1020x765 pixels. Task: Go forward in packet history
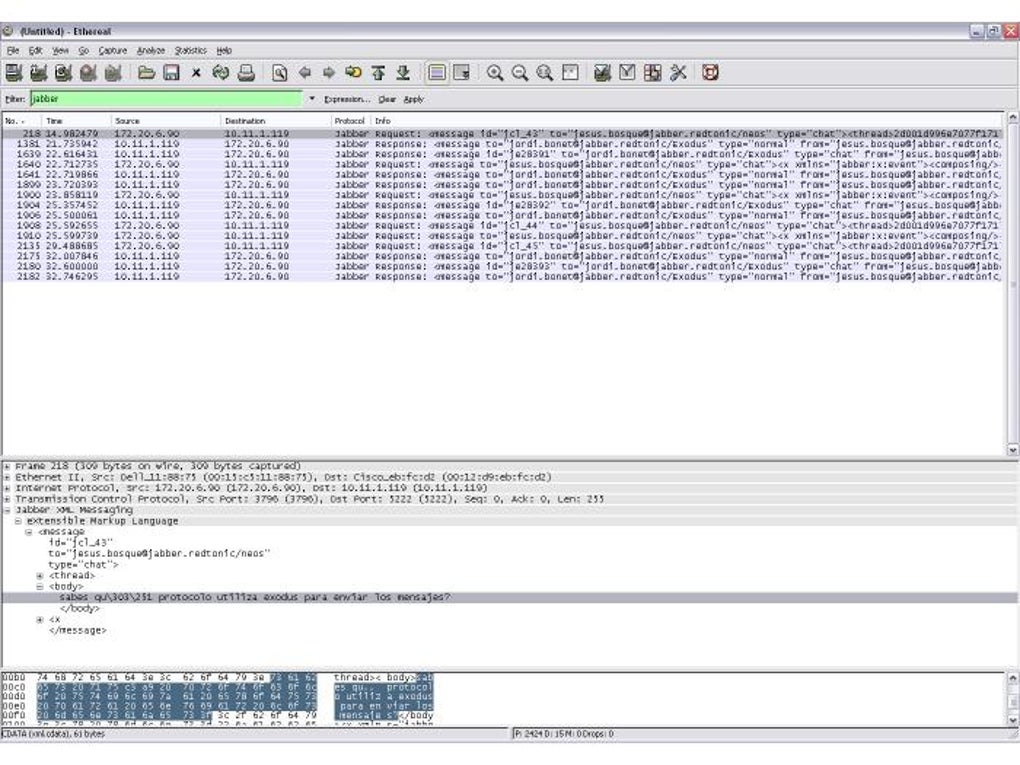329,73
